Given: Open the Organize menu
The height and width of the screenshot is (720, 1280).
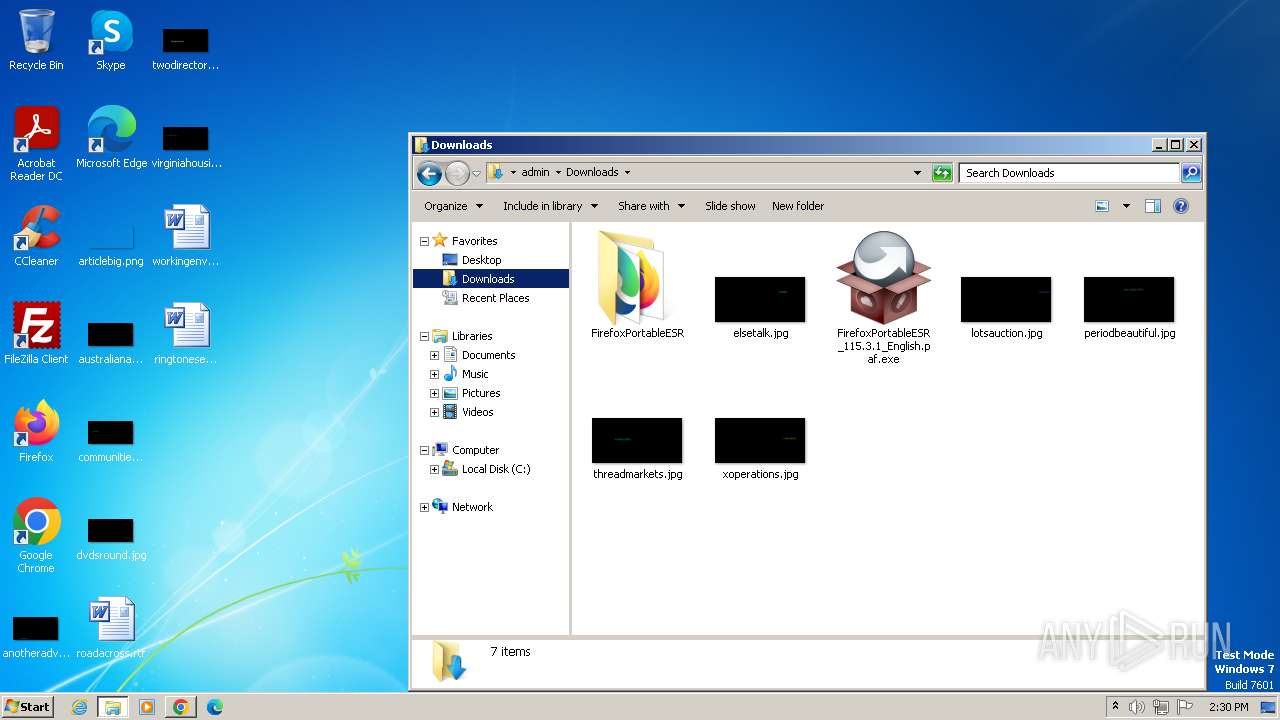Looking at the screenshot, I should click(453, 206).
